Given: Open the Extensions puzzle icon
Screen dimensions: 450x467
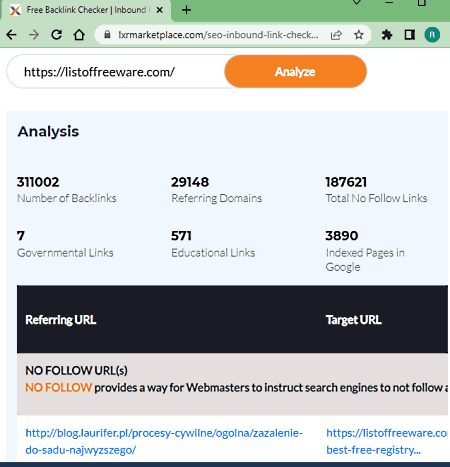Looking at the screenshot, I should (x=387, y=35).
